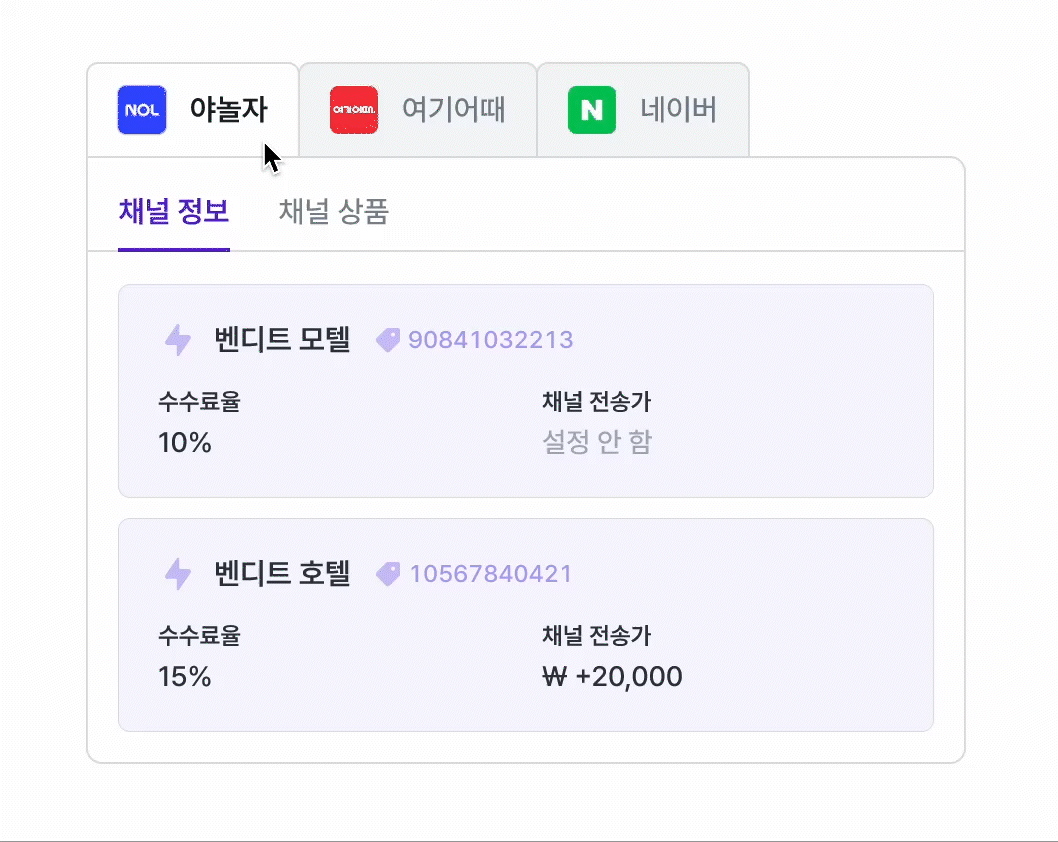Screen dimensions: 1058x842
Task: Click the tag icon before 10567840421
Action: pyautogui.click(x=388, y=574)
